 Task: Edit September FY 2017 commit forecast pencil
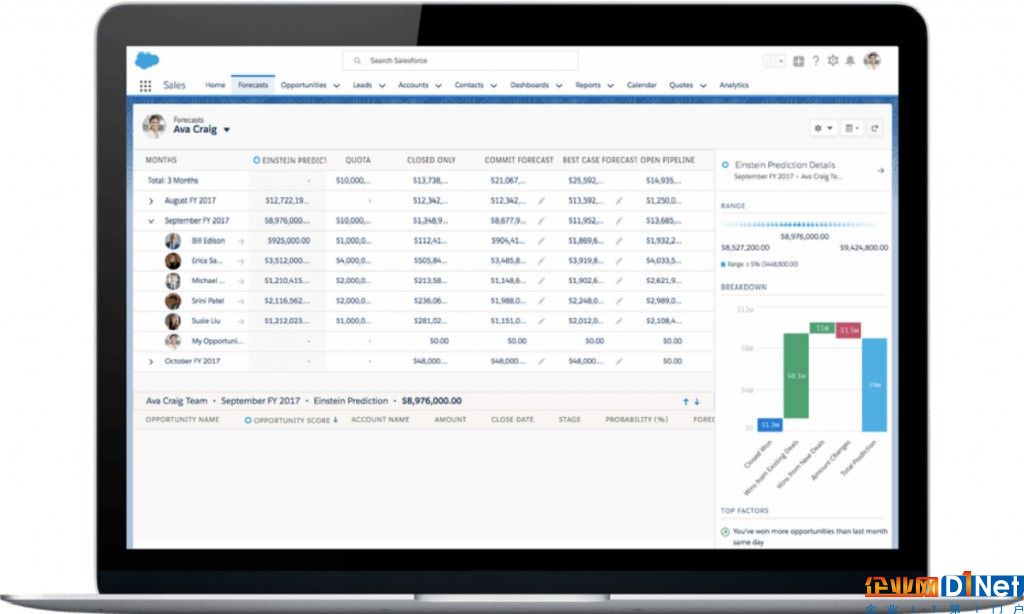(x=541, y=221)
